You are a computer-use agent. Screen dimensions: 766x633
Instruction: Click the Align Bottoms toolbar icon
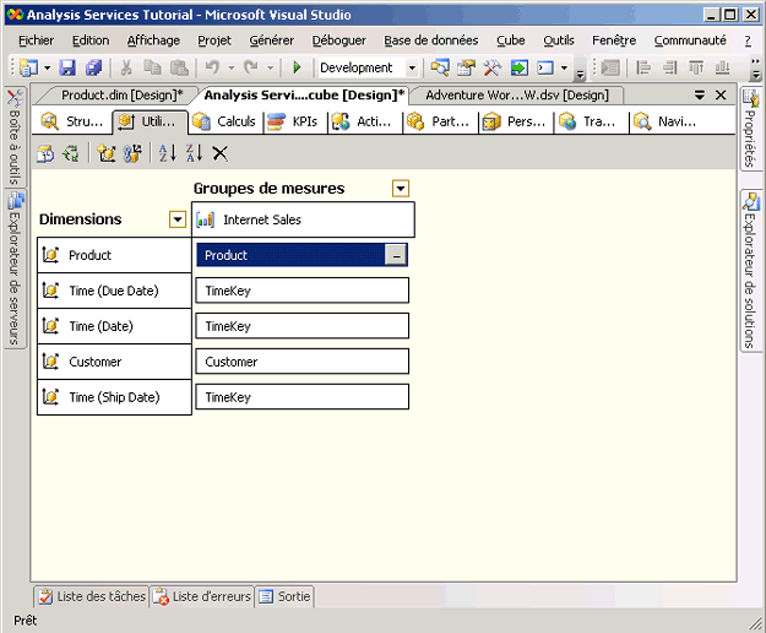tap(722, 67)
